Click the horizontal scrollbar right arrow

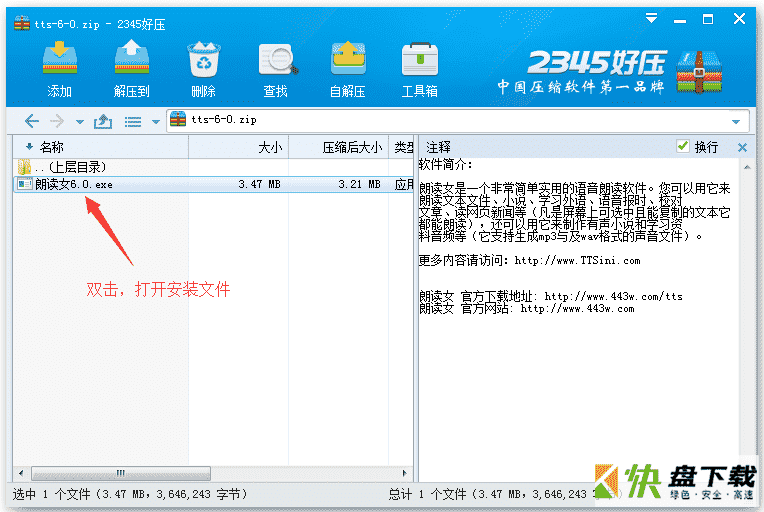[x=404, y=473]
